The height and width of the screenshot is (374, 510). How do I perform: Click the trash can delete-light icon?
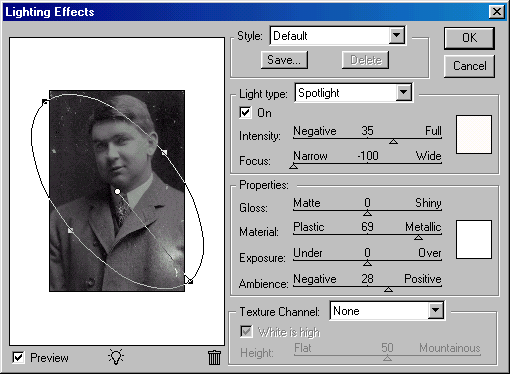tap(214, 358)
